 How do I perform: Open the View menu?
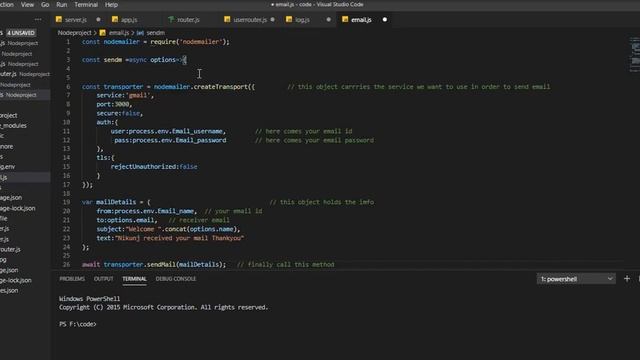point(27,5)
